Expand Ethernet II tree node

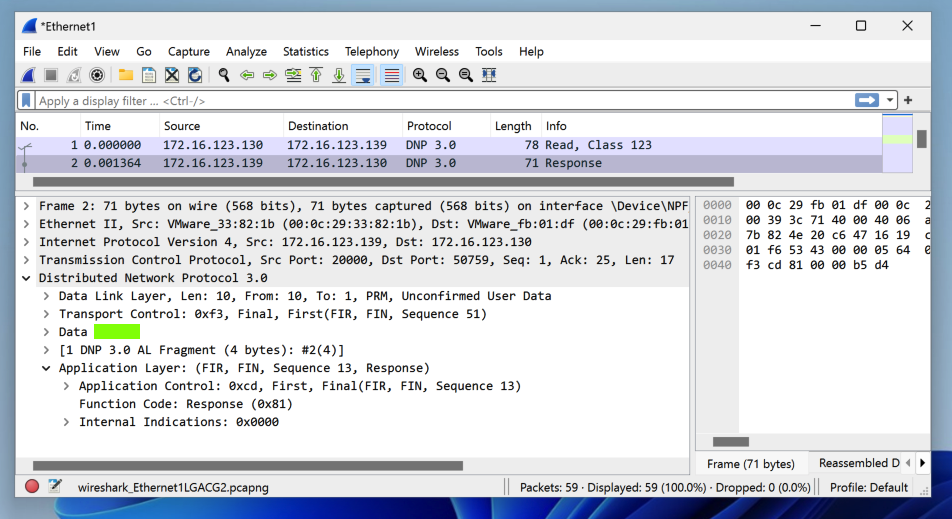point(26,224)
